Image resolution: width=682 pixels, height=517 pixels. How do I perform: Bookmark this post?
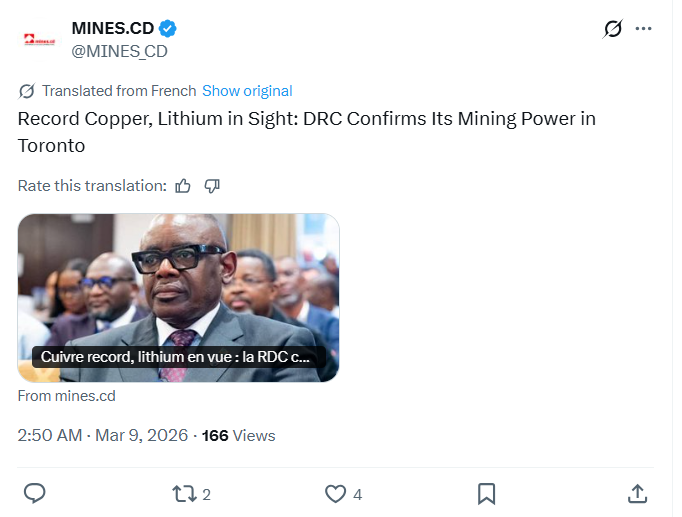coord(487,493)
